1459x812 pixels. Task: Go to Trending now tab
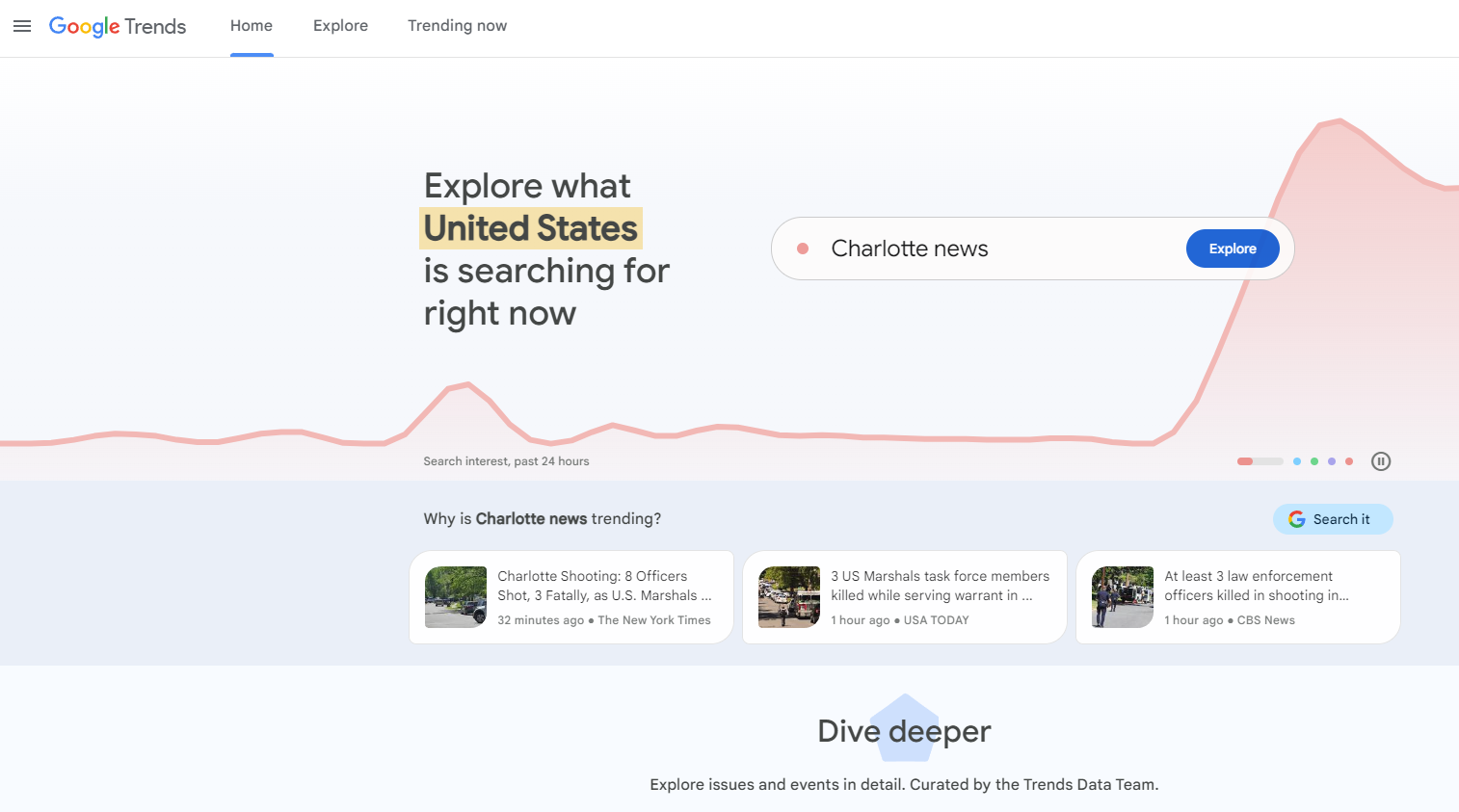pyautogui.click(x=457, y=26)
